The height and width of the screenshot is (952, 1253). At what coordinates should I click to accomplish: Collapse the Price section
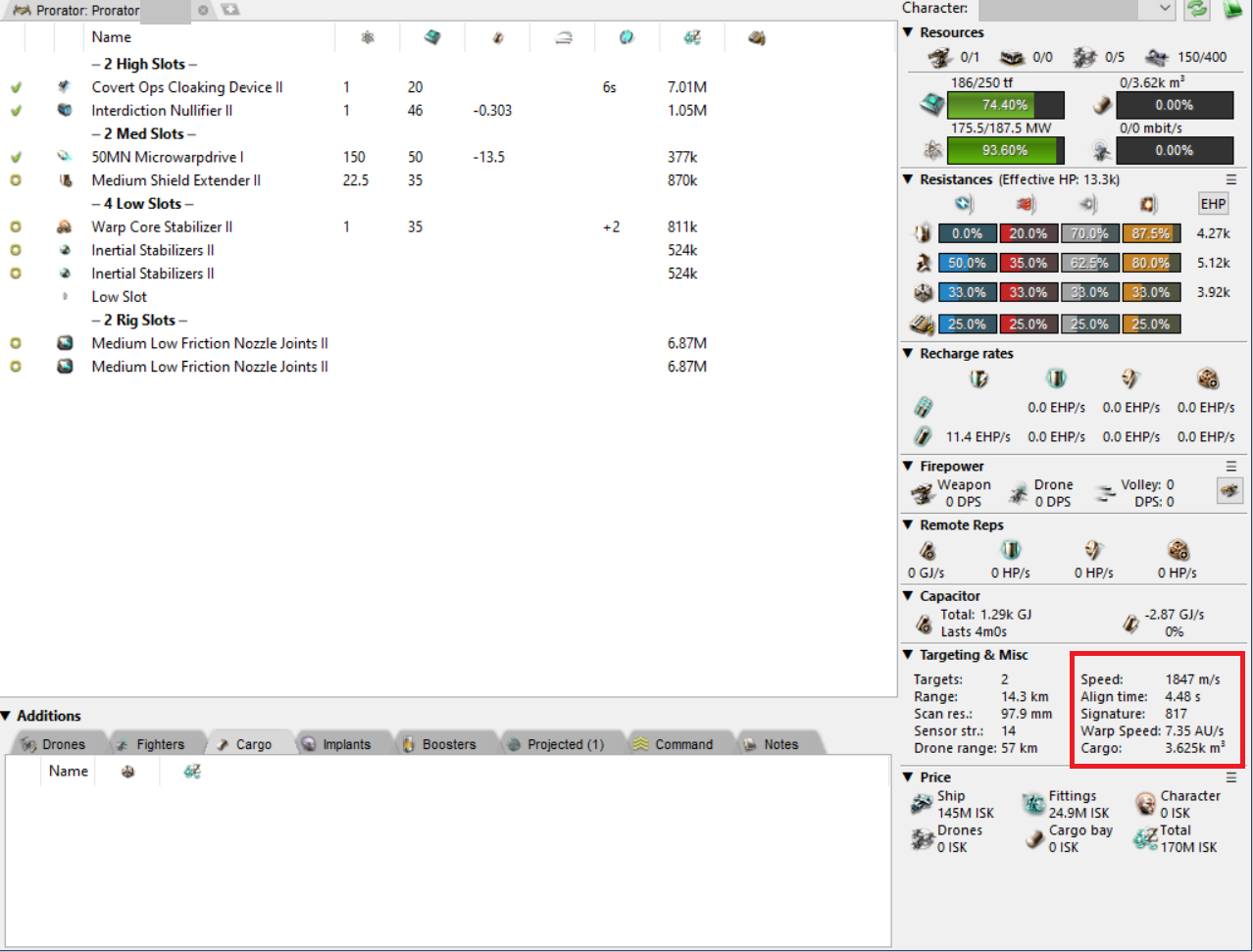click(908, 777)
